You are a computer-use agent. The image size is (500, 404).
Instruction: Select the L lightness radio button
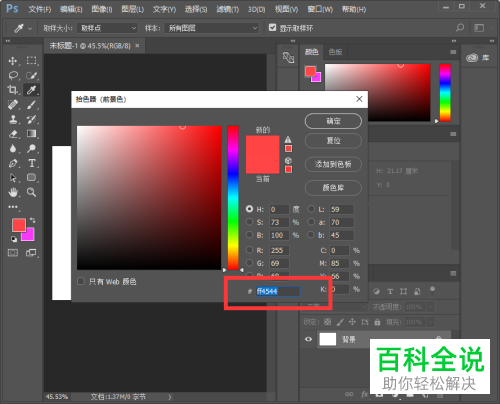tap(311, 209)
